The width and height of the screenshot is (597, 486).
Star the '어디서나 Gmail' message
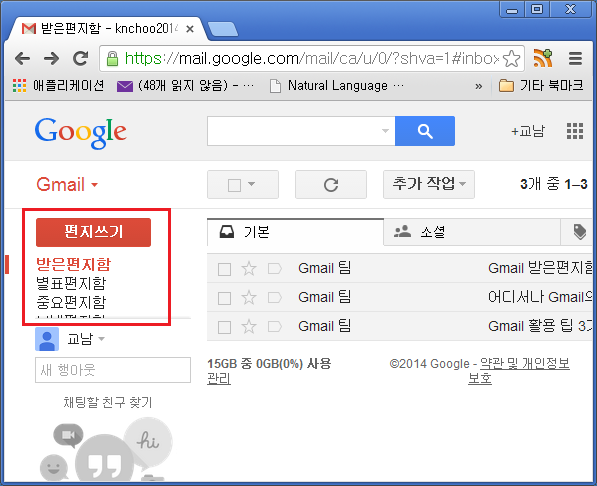pos(249,297)
